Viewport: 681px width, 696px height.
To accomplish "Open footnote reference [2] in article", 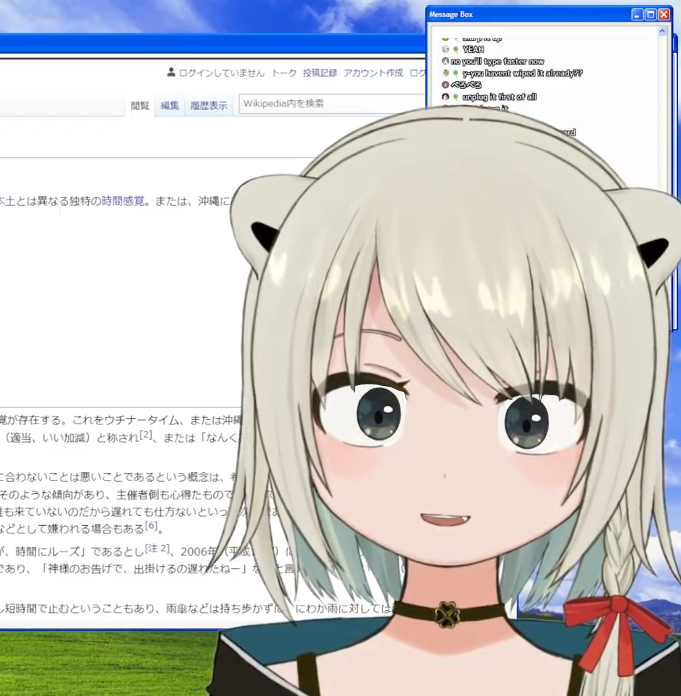I will (146, 435).
